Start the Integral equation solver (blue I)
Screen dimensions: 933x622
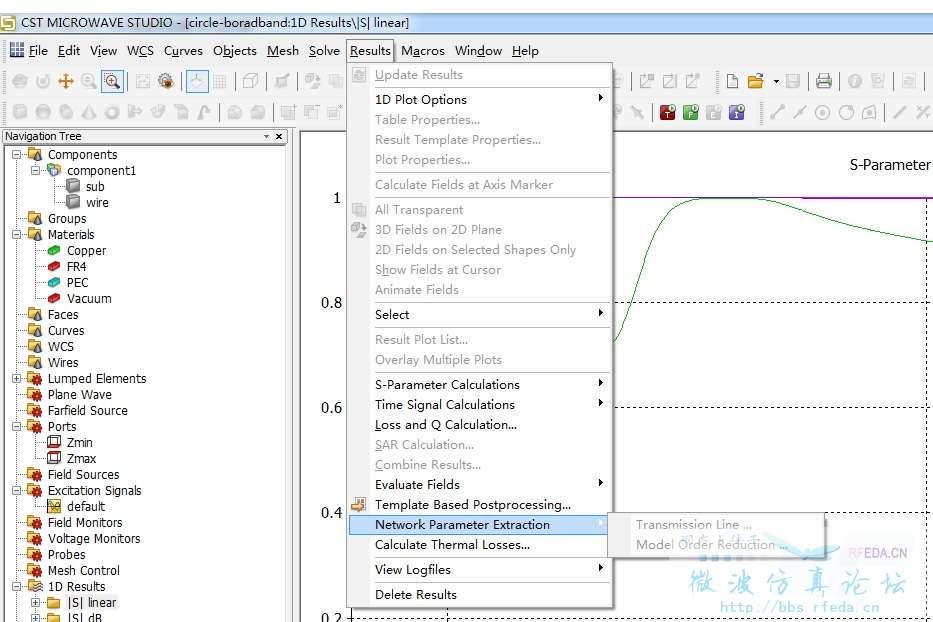pos(737,112)
